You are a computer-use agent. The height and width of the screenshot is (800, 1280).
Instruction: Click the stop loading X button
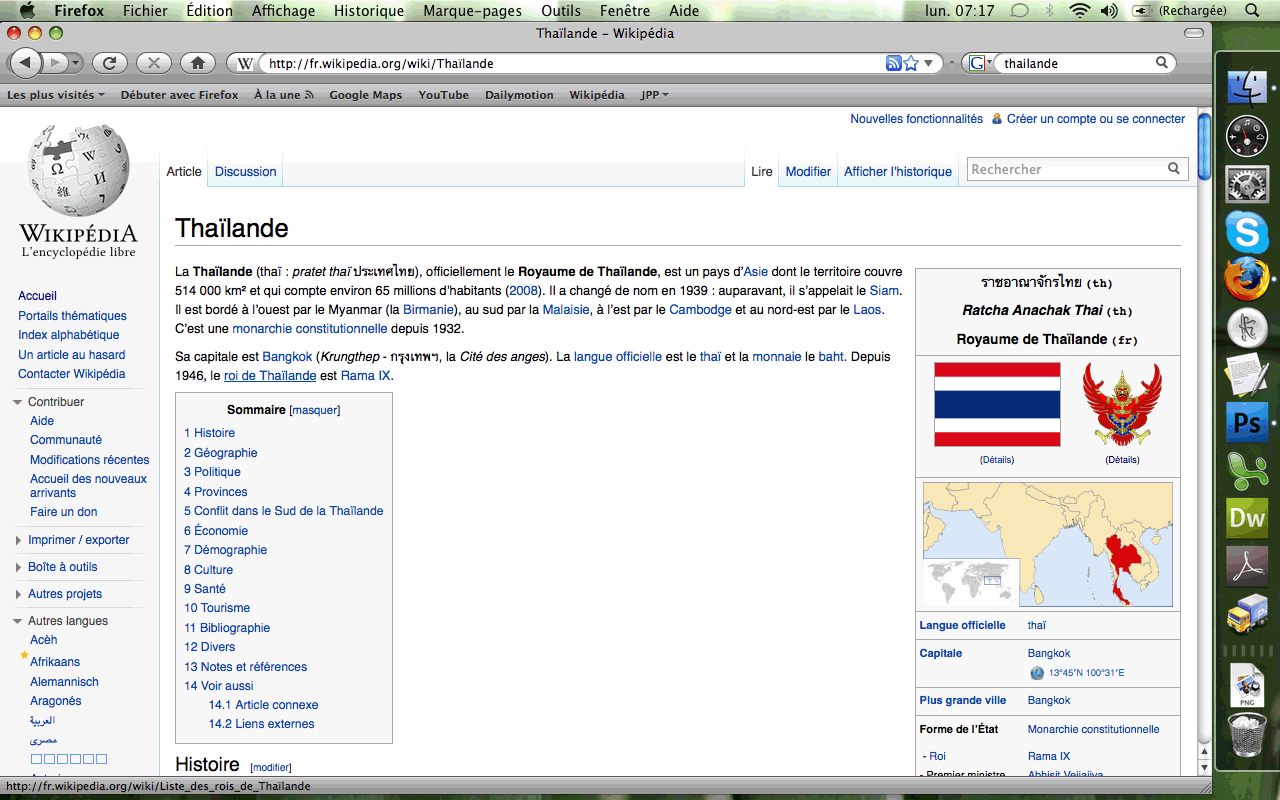point(154,63)
